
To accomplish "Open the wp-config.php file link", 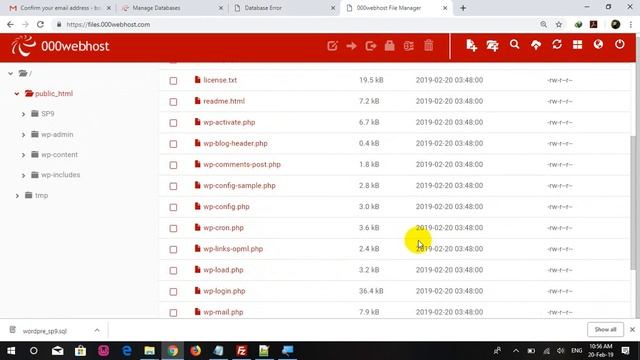I will [226, 207].
